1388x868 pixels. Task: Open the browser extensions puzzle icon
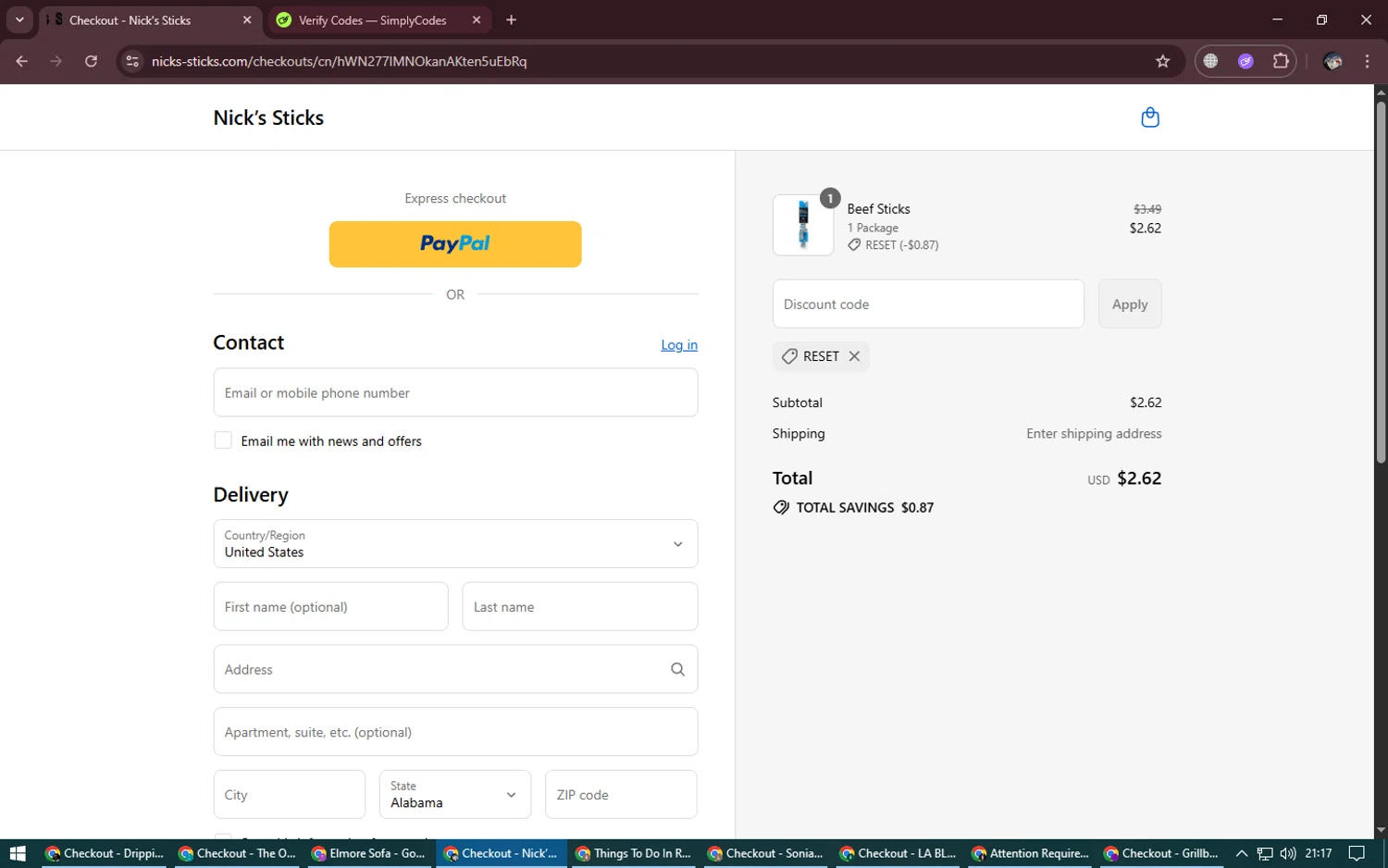[1281, 61]
